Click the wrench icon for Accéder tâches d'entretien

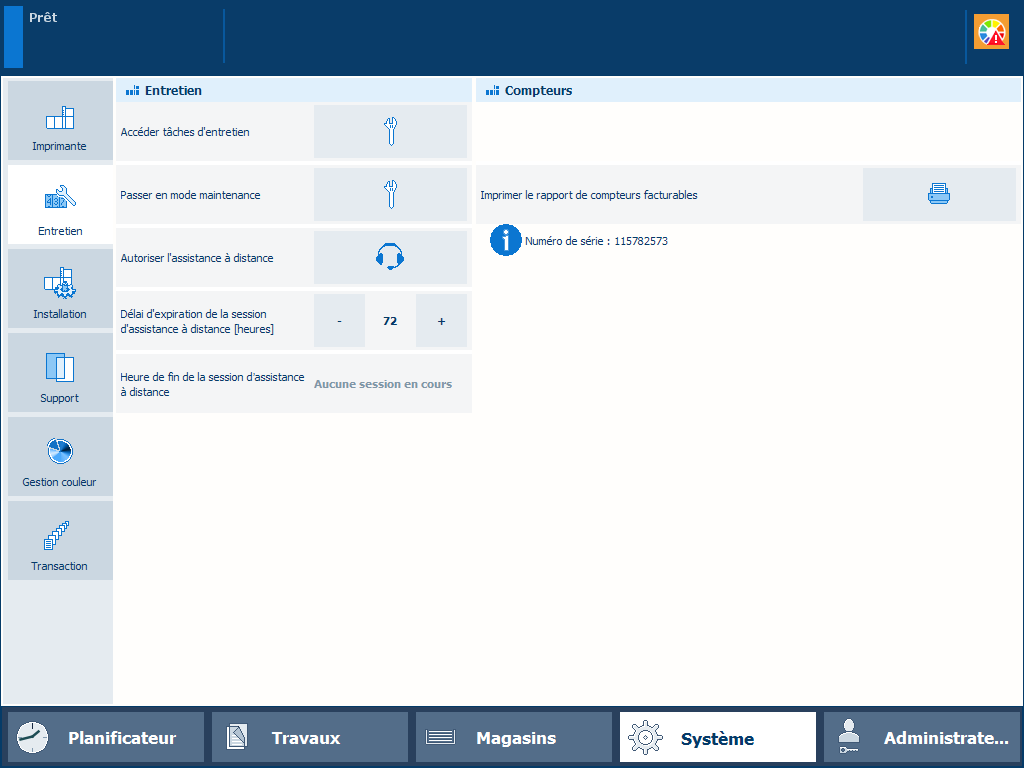[x=390, y=132]
